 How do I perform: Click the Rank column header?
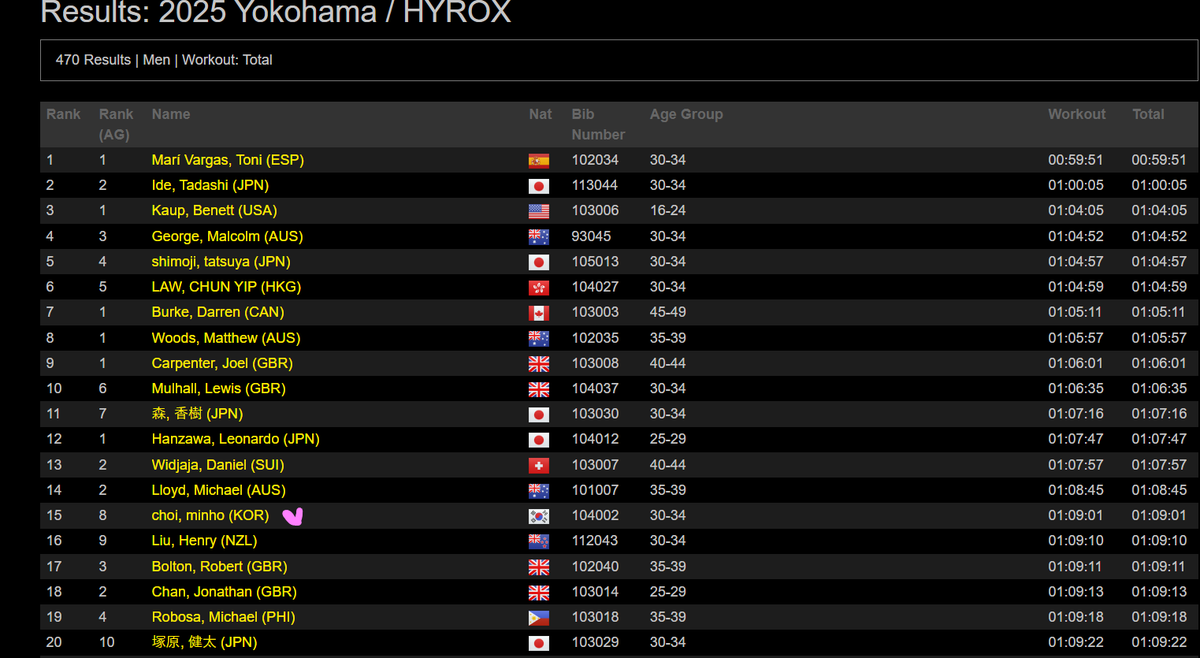pyautogui.click(x=63, y=114)
